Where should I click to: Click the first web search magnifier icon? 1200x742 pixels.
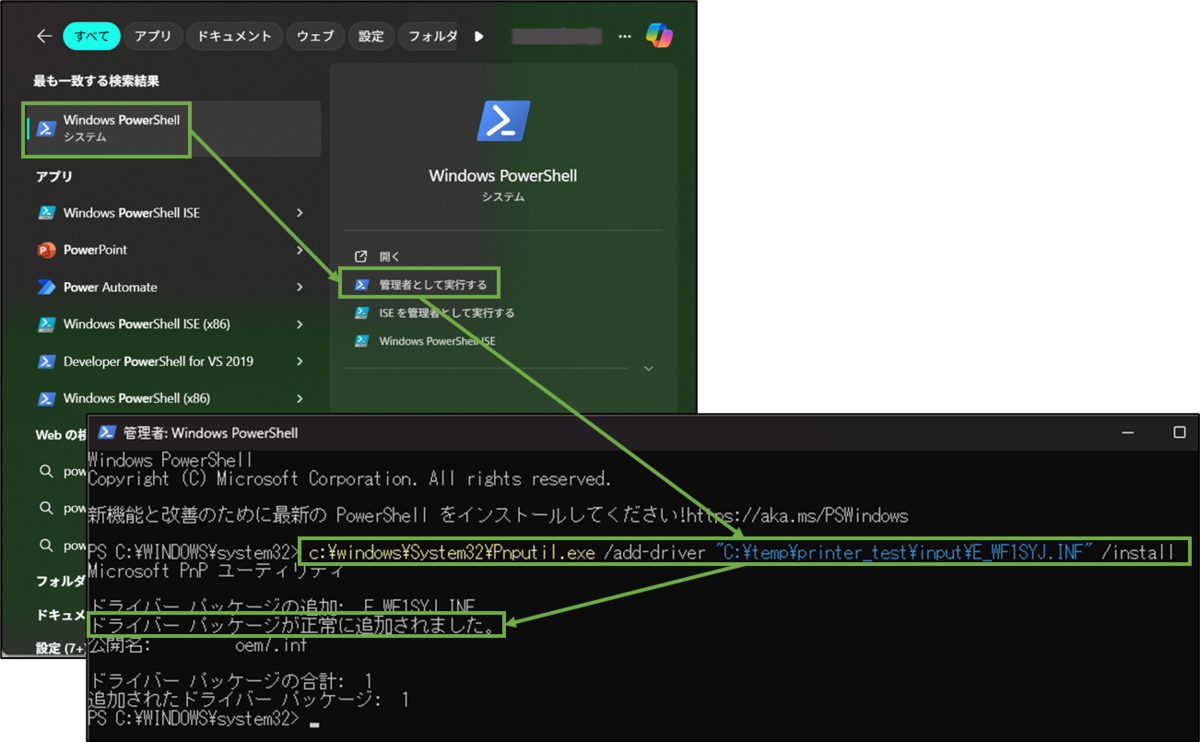(x=46, y=471)
